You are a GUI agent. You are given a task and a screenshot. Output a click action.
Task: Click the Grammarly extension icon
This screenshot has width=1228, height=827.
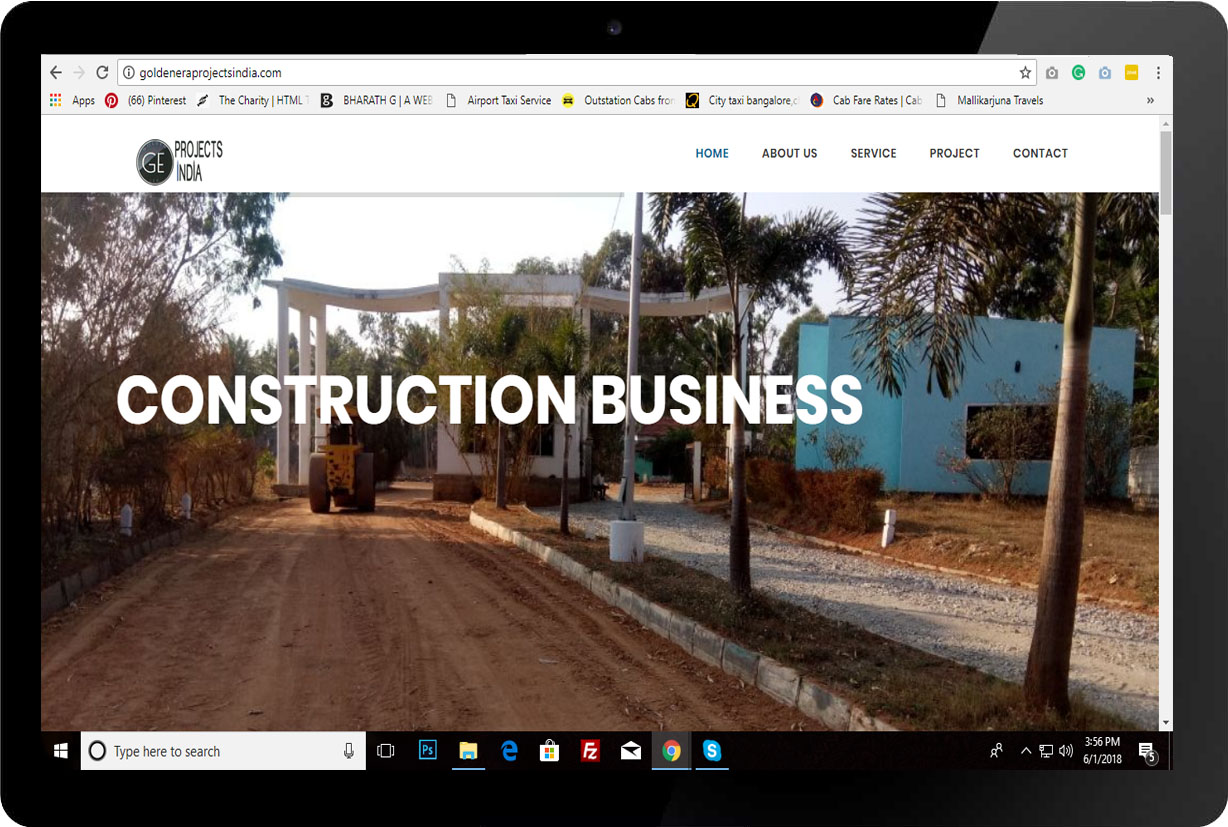click(x=1078, y=73)
